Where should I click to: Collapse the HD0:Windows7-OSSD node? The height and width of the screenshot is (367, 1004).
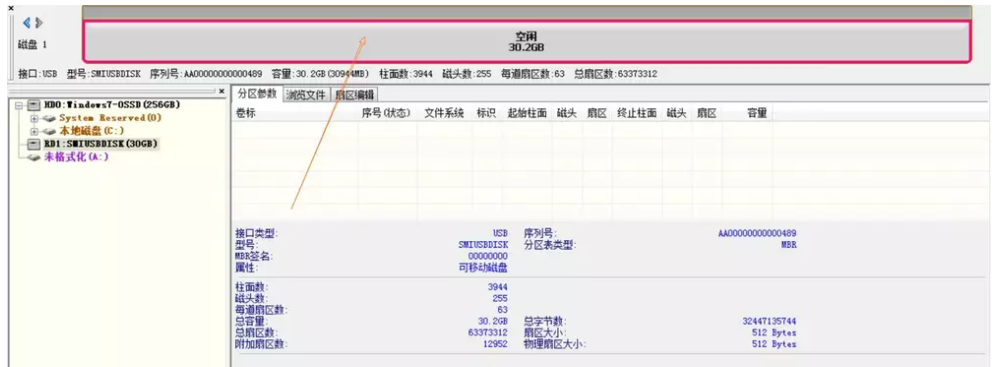point(19,105)
